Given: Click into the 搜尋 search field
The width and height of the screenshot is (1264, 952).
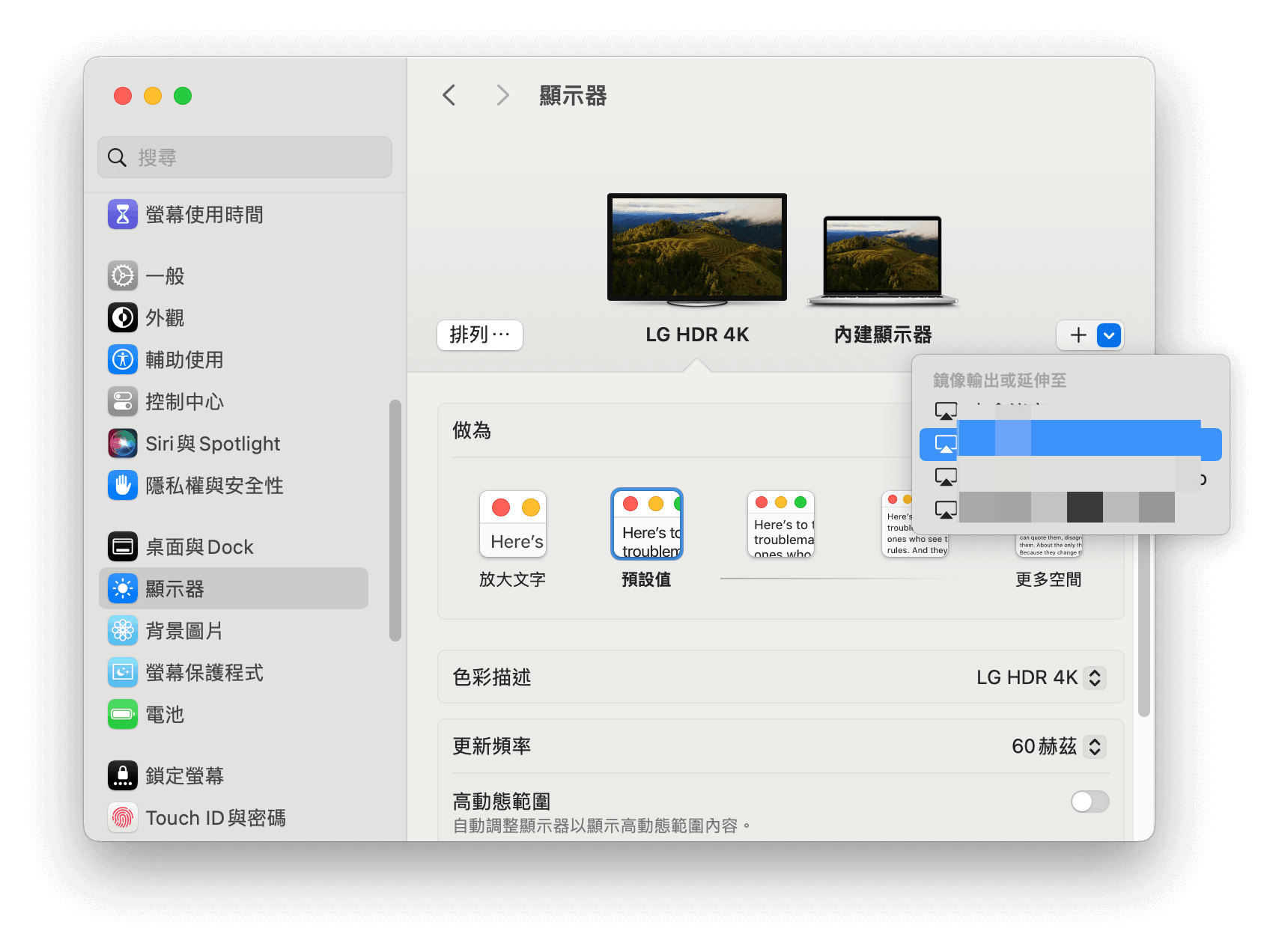Looking at the screenshot, I should coord(245,157).
